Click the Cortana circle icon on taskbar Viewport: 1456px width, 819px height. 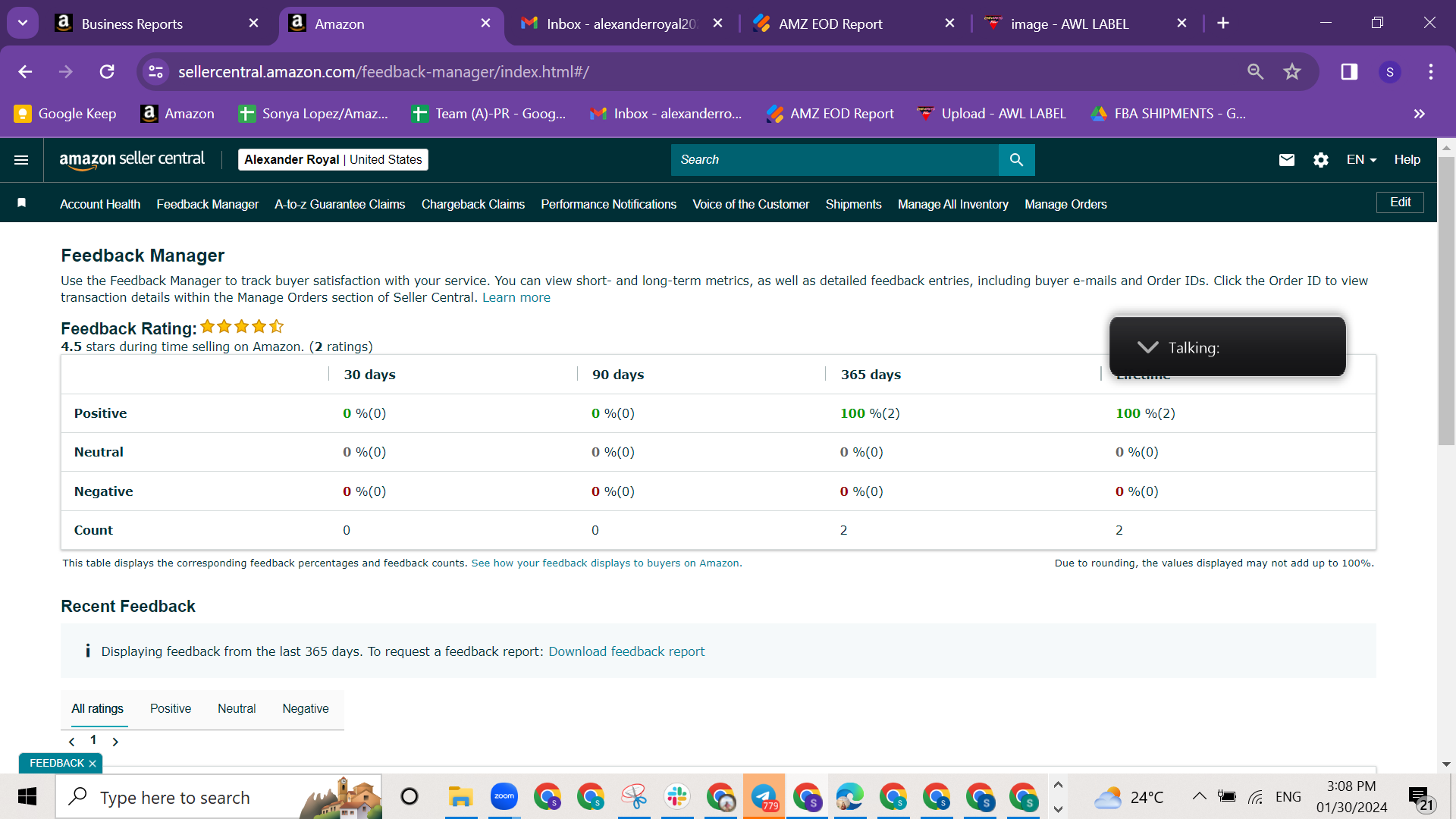(x=409, y=797)
